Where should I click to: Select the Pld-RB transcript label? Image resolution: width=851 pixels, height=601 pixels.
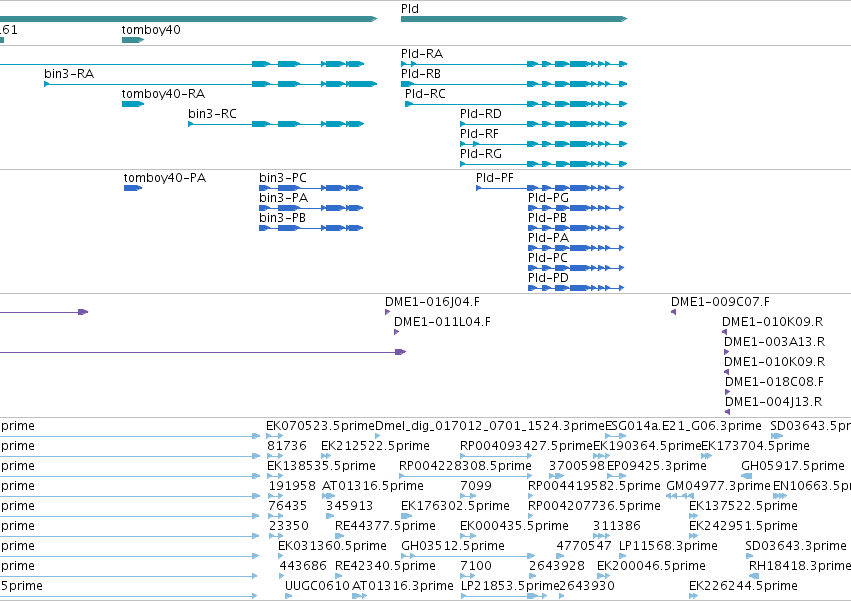421,73
